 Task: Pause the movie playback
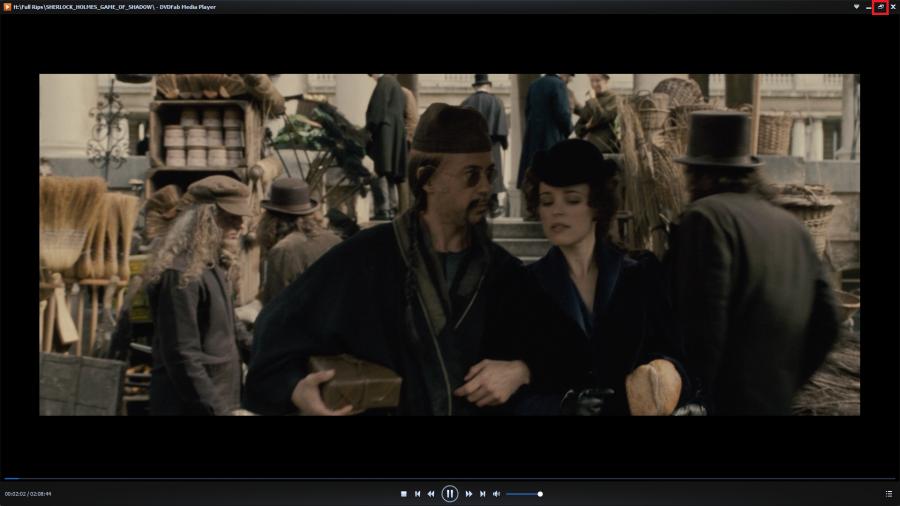pyautogui.click(x=450, y=493)
